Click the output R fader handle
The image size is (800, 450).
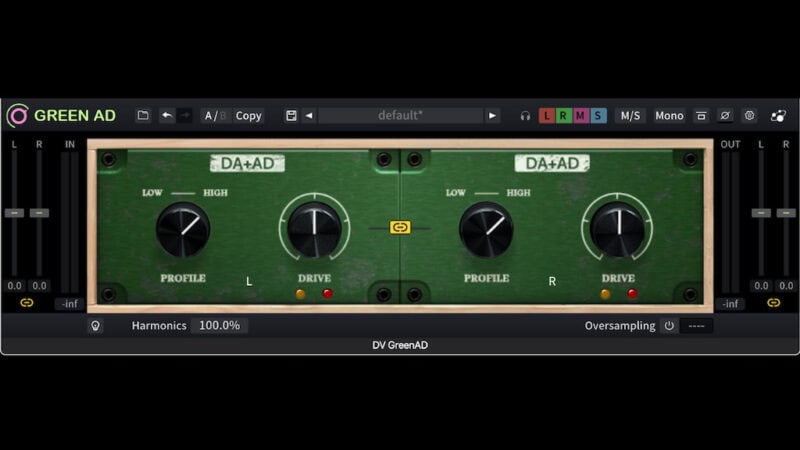point(786,213)
